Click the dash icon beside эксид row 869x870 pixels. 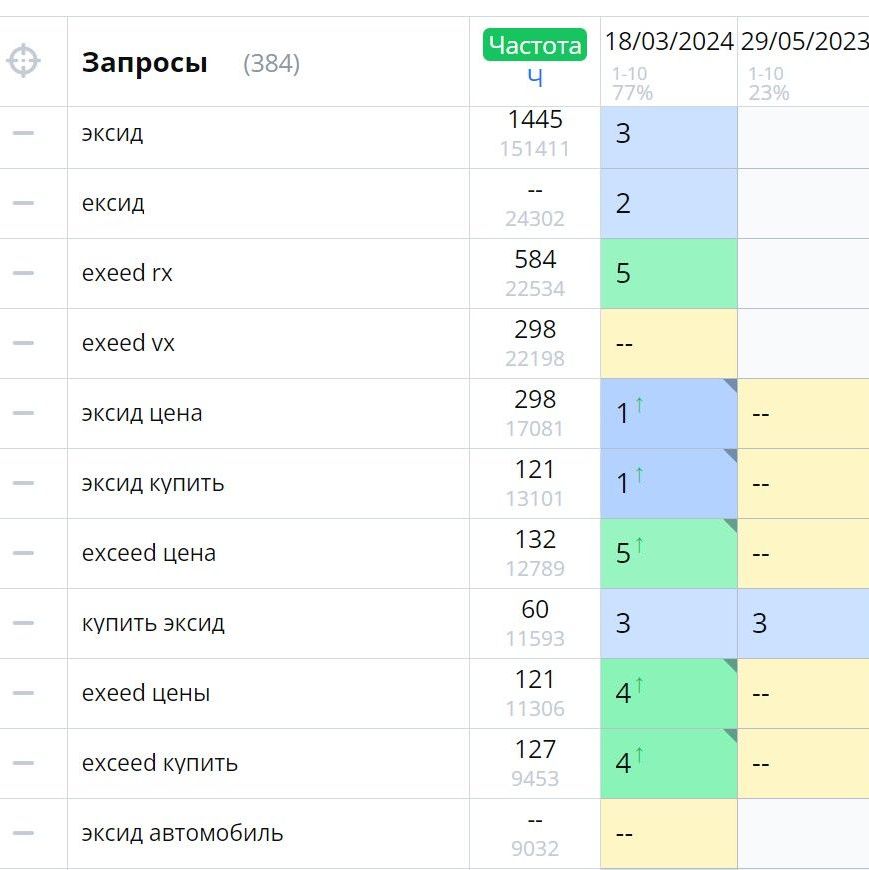23,133
